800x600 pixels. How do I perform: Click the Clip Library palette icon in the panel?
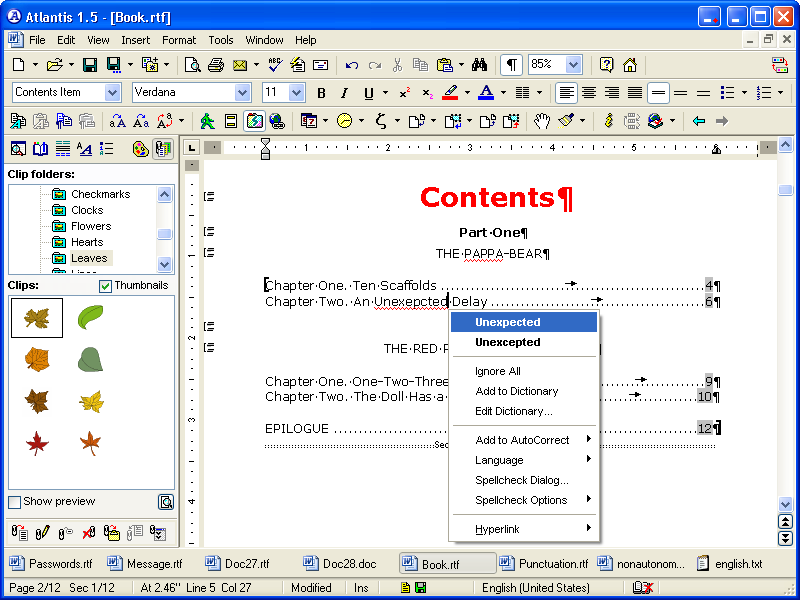140,149
